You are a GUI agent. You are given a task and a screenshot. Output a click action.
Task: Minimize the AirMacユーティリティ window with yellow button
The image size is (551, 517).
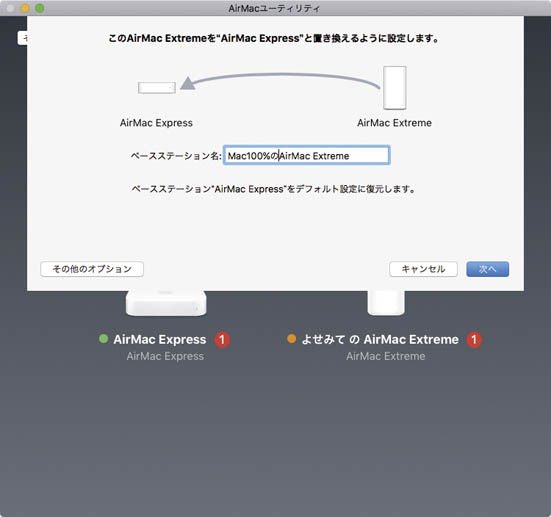(25, 8)
